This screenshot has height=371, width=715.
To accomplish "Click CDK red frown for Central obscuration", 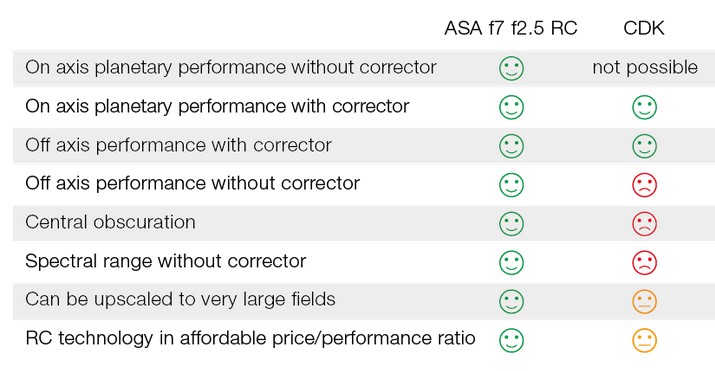I will tap(644, 224).
